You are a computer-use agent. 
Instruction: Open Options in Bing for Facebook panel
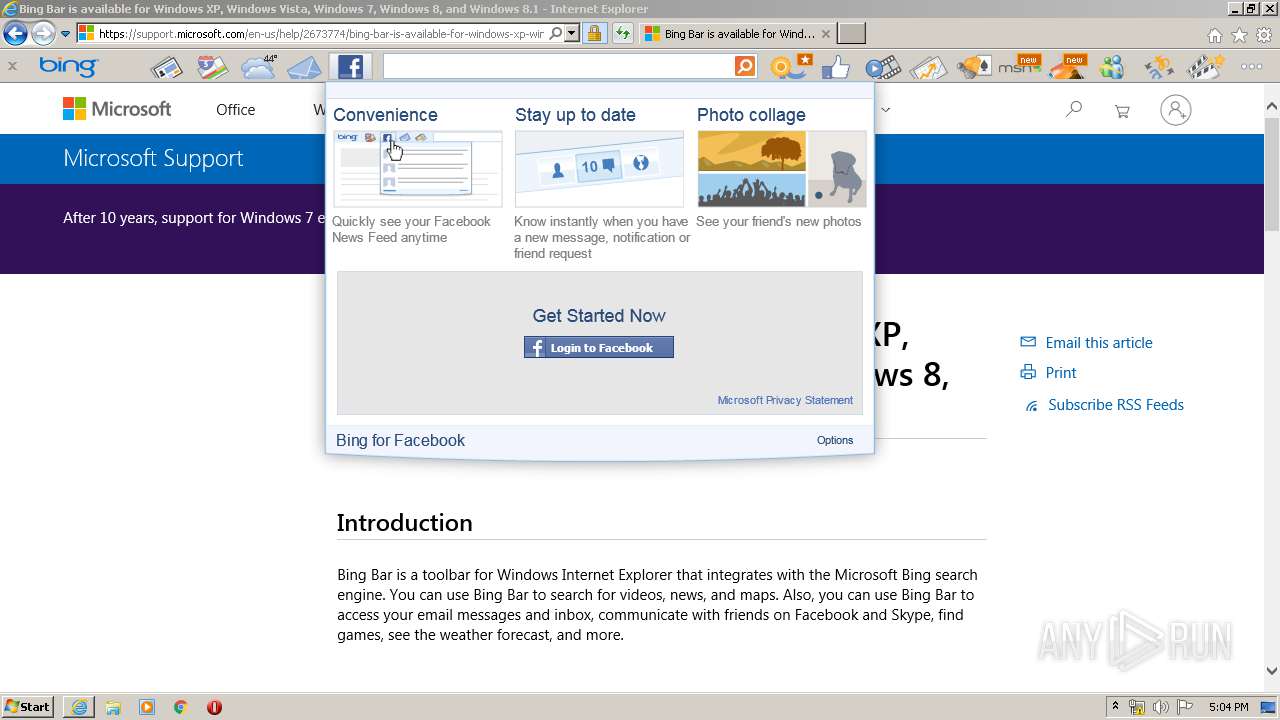click(835, 440)
